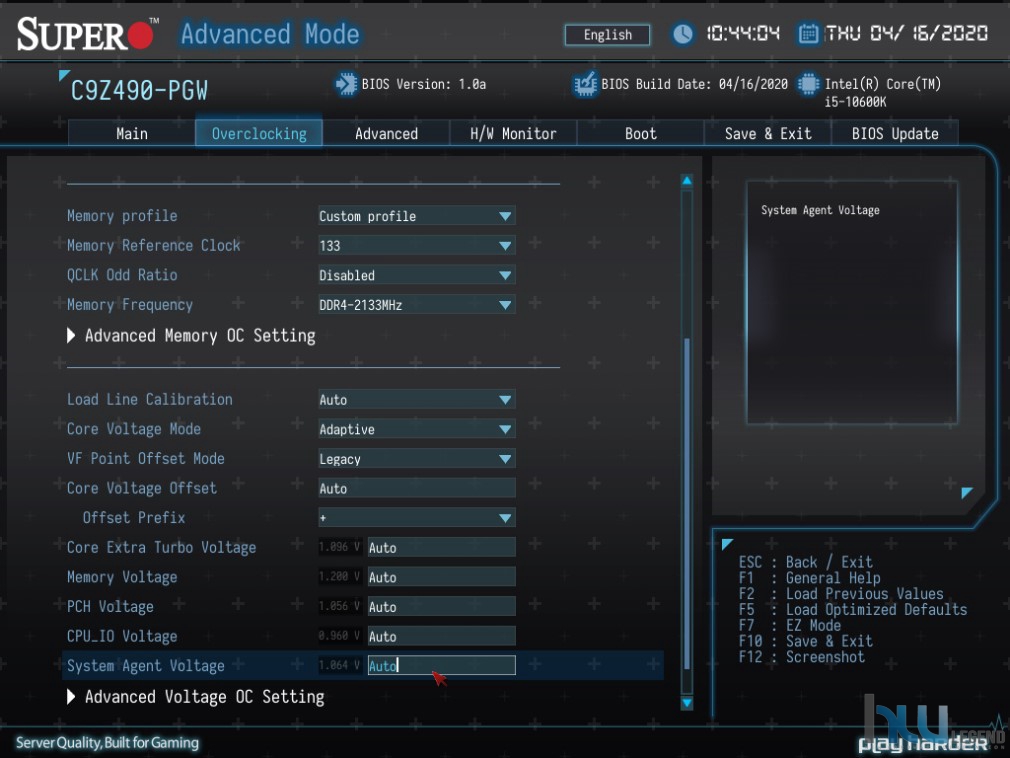Open the Memory profile dropdown
Screen dimensions: 1010x758
point(417,216)
